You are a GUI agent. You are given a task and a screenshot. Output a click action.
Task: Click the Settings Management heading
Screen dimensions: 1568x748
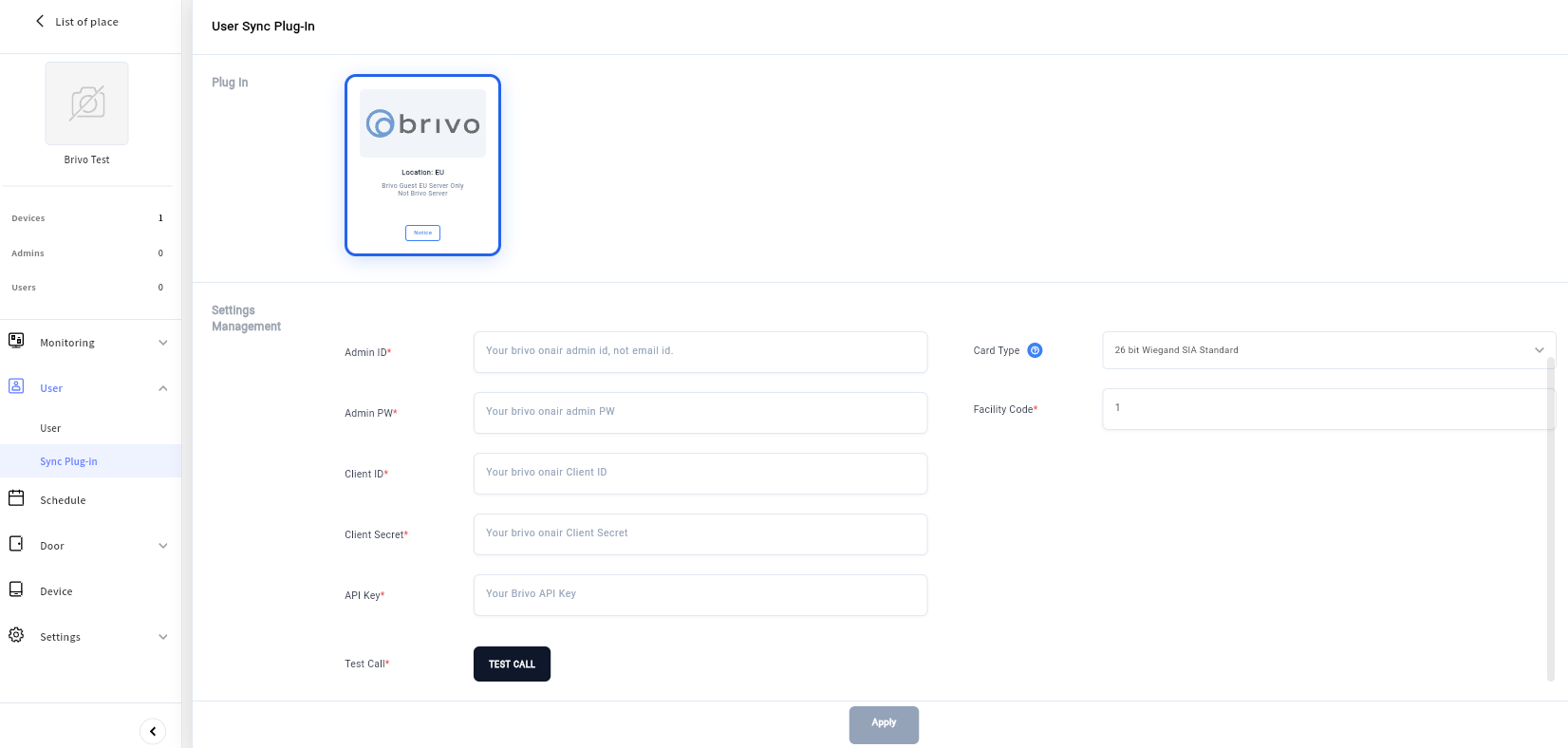coord(246,318)
